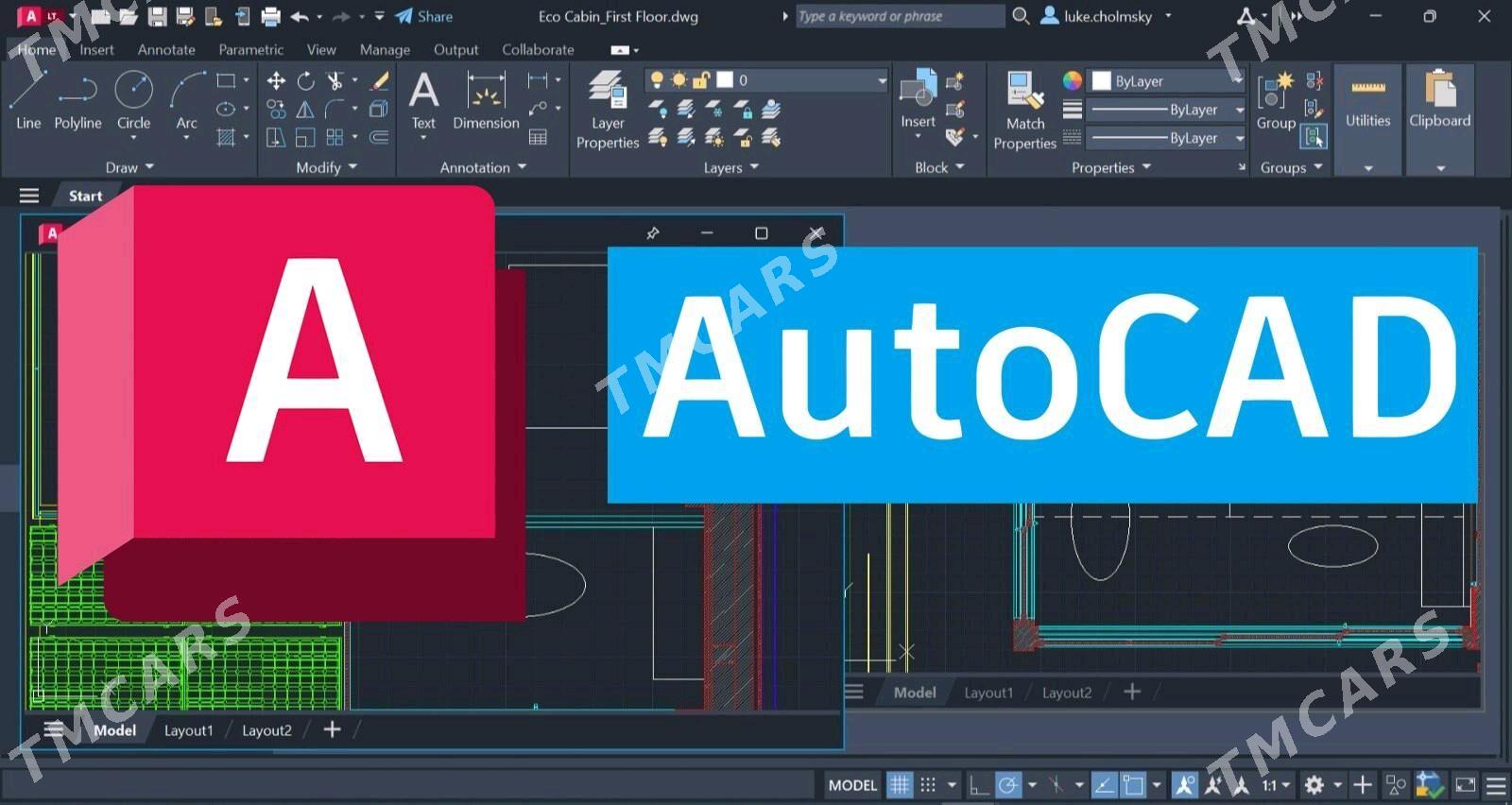Click the current layer color swatch

(x=725, y=80)
